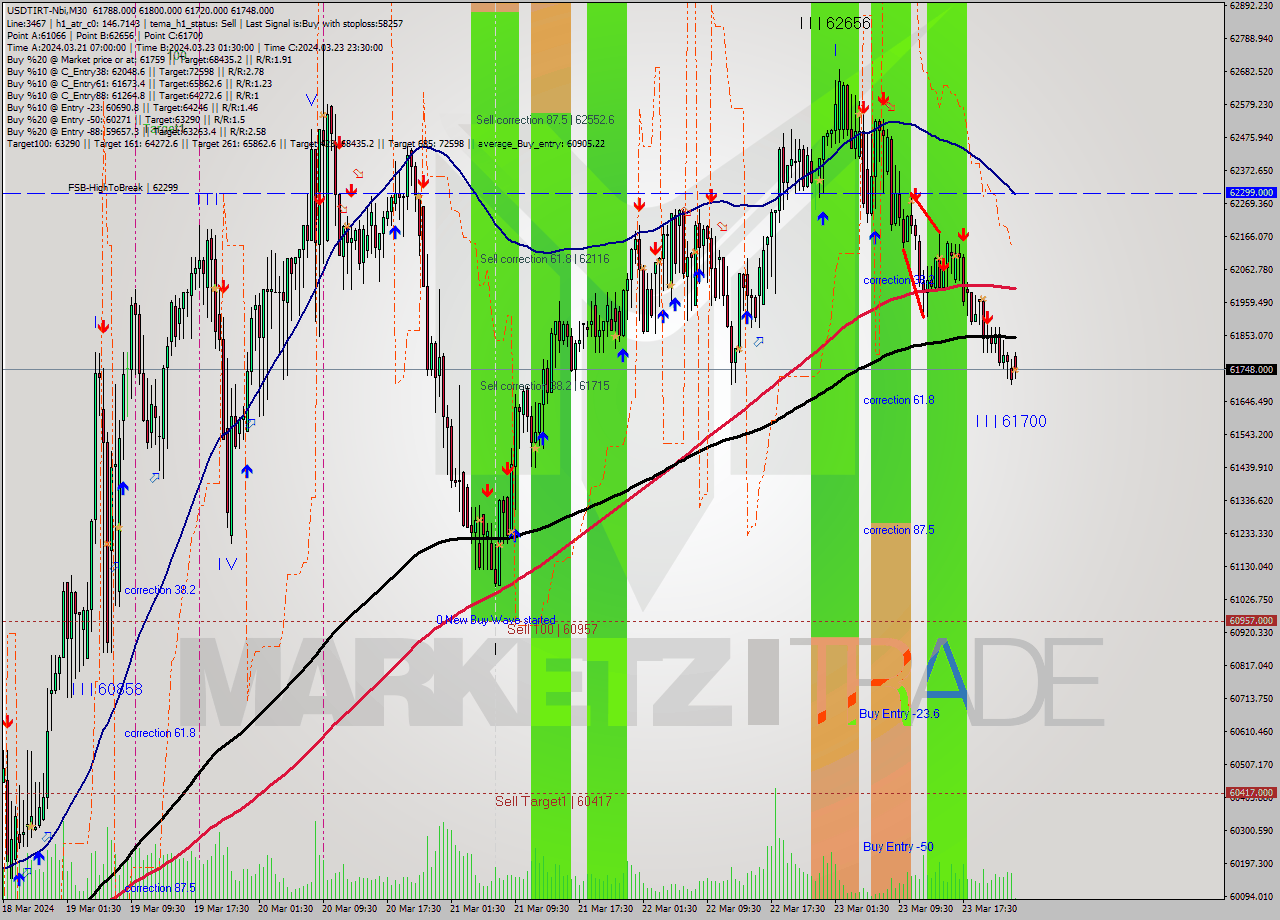Click the 62372.650 price axis label
The height and width of the screenshot is (920, 1280).
[1251, 170]
